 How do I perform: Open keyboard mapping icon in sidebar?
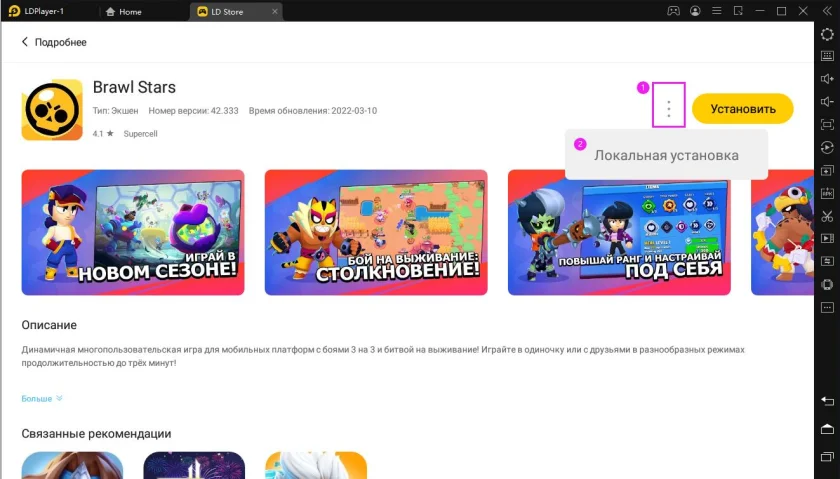(827, 56)
